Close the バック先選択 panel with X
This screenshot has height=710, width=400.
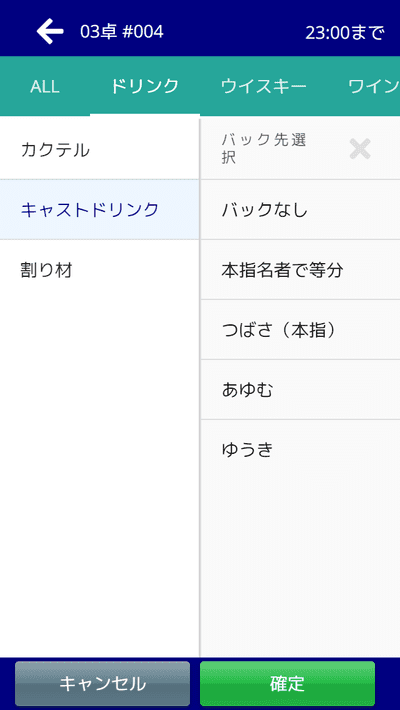click(360, 149)
